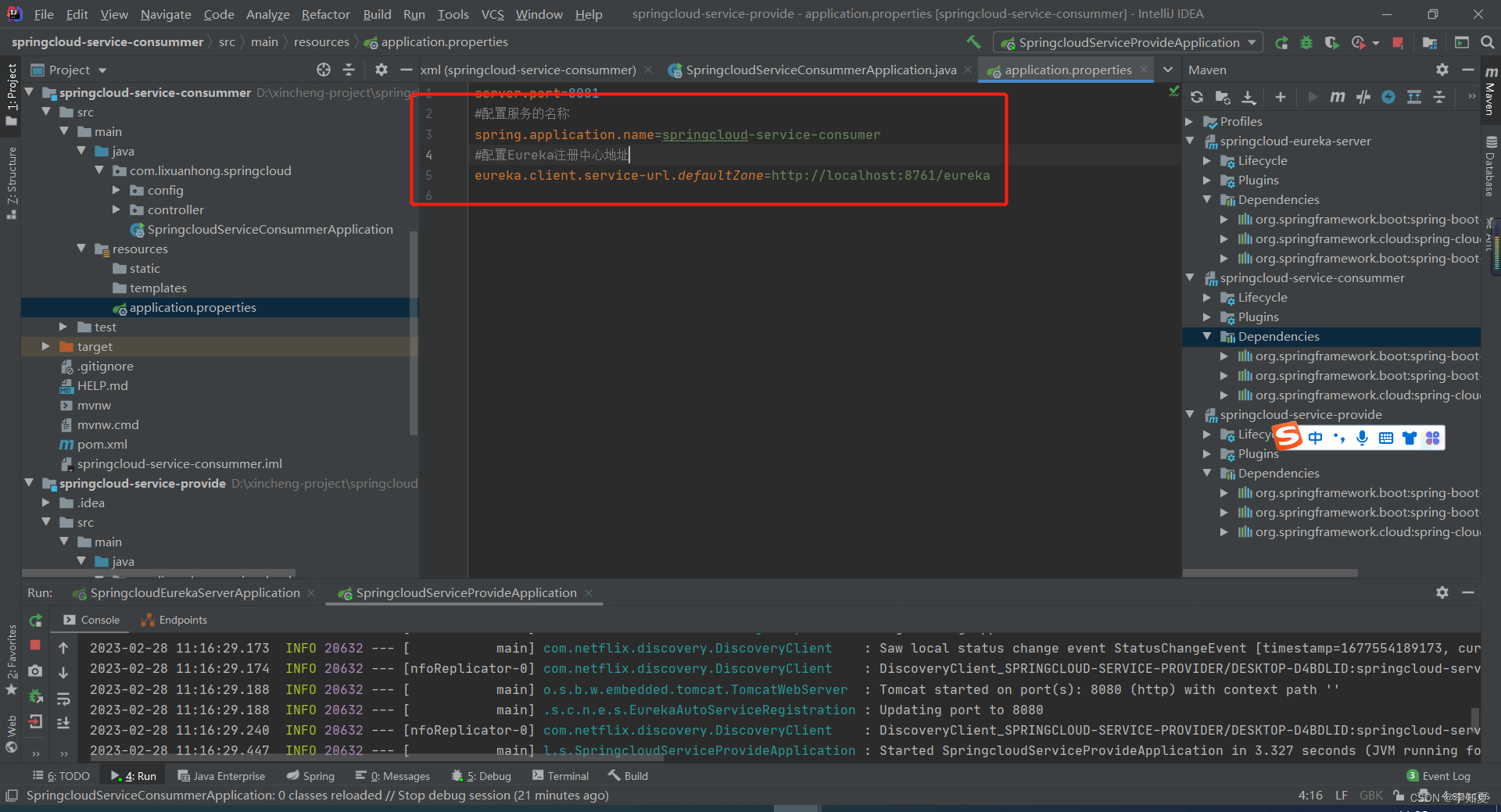Expand Maven Profiles node

1189,121
